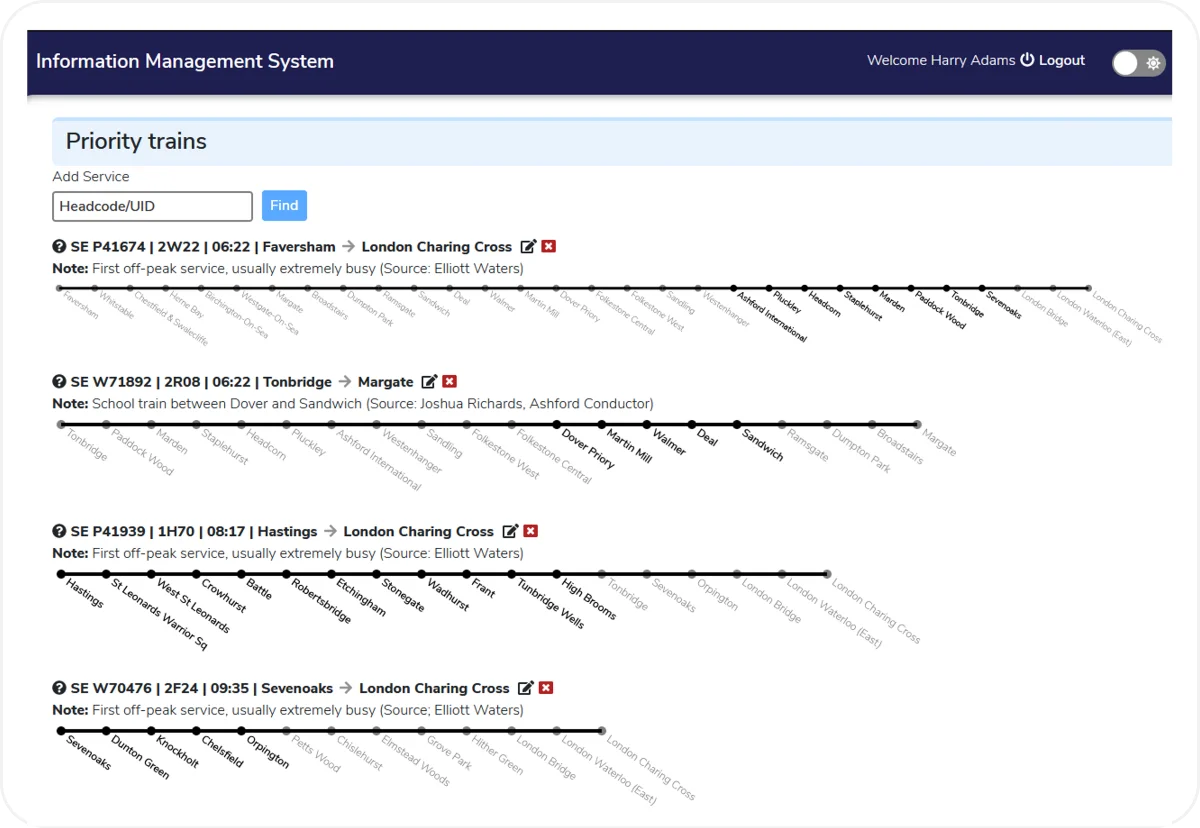Edit the 2R08 Tonbridge to Margate service
Screen dimensions: 1200x828
(429, 382)
